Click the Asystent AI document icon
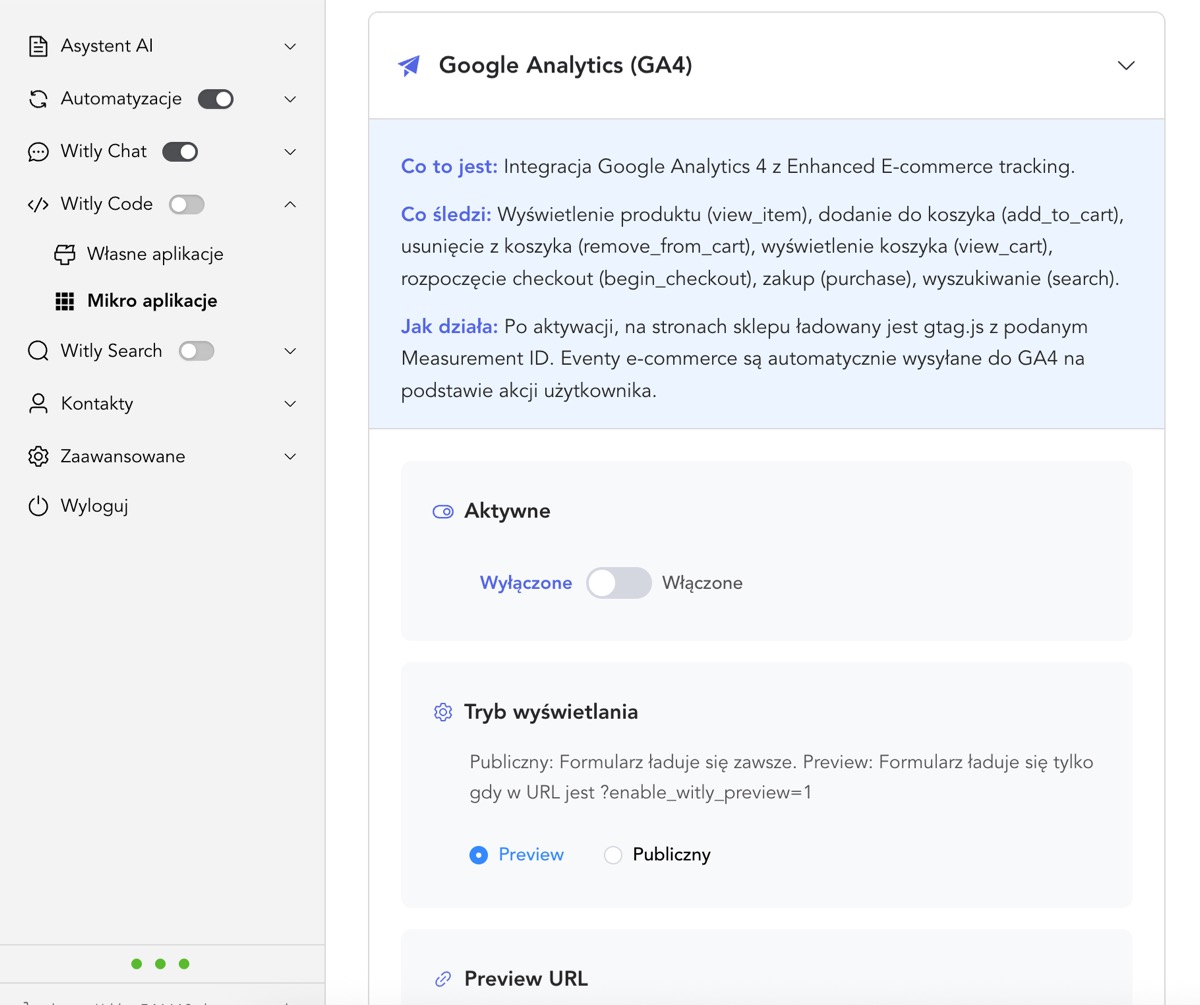The image size is (1200, 1005). (x=37, y=45)
